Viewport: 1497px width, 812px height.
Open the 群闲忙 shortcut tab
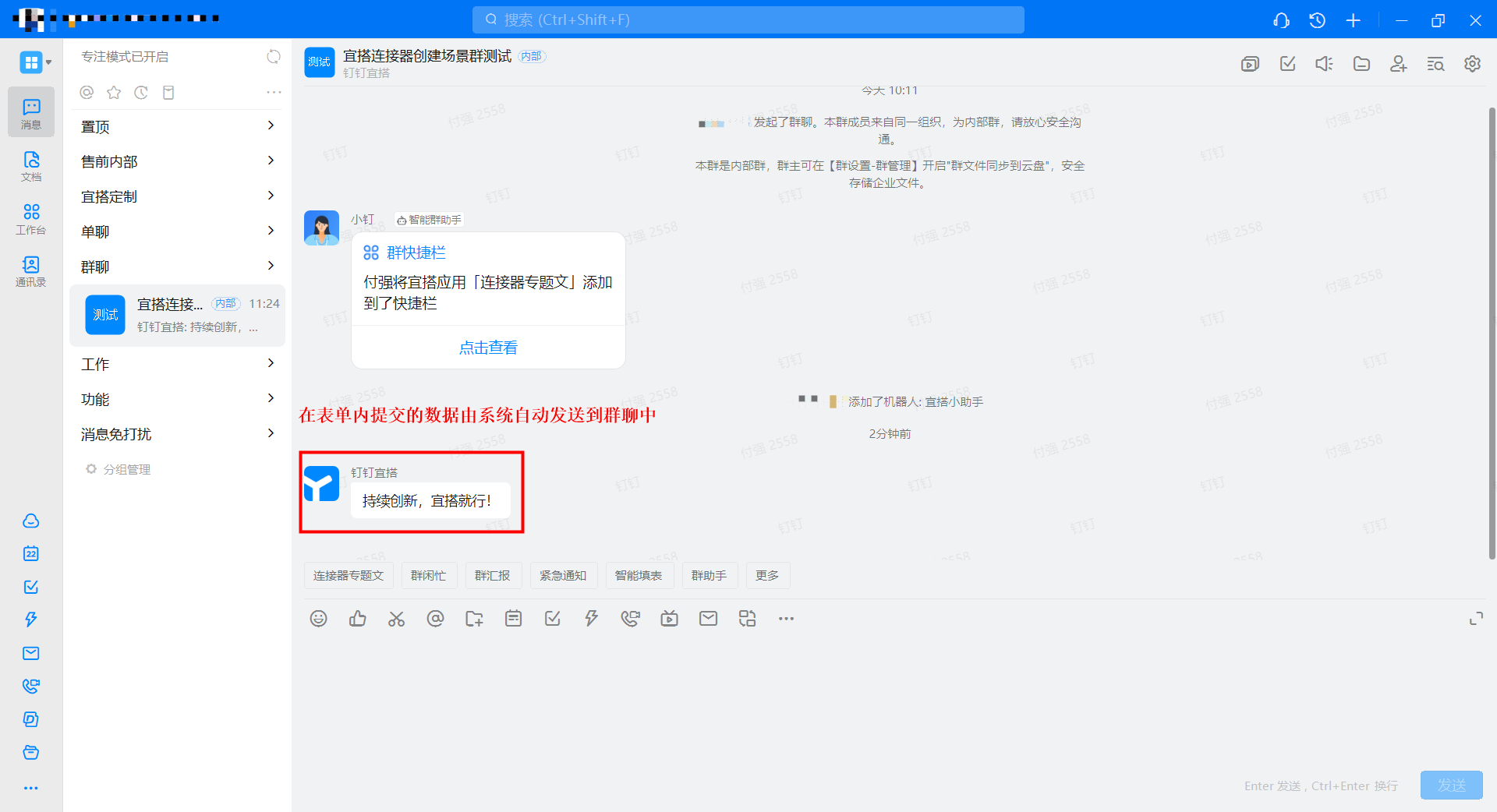428,575
